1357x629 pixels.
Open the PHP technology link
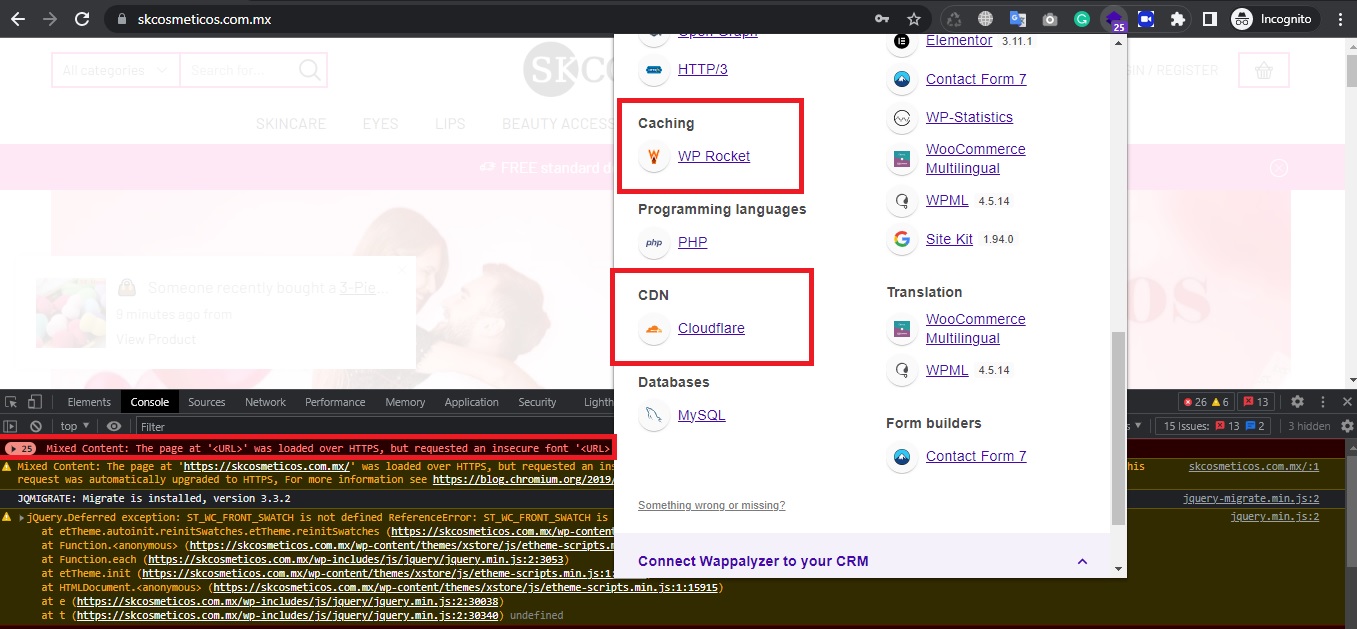[x=692, y=242]
